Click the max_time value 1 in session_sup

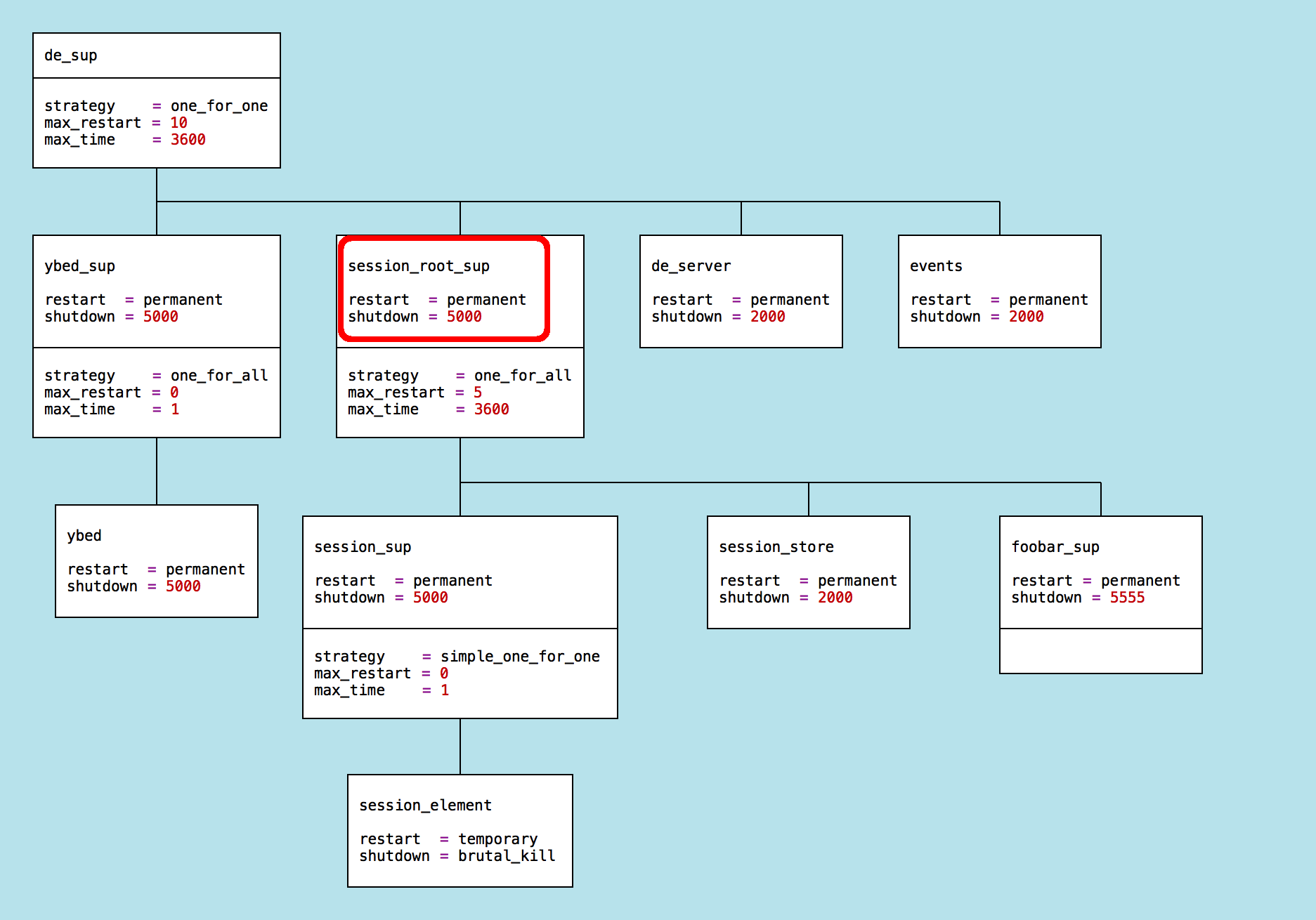pyautogui.click(x=445, y=690)
